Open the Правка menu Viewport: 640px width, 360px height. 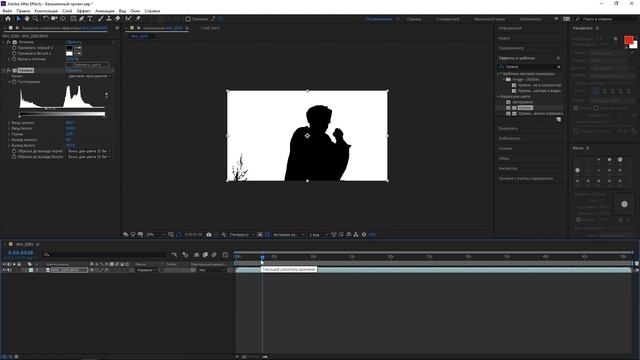(23, 11)
